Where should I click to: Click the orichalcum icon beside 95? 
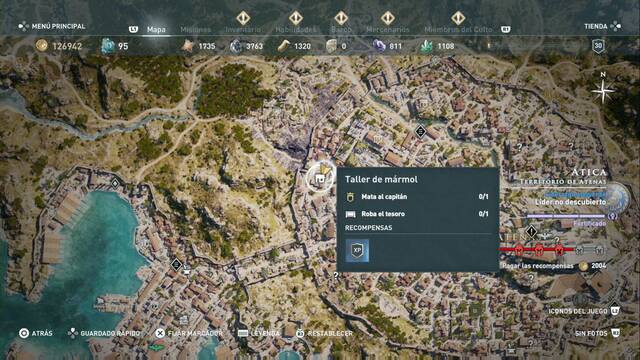107,46
